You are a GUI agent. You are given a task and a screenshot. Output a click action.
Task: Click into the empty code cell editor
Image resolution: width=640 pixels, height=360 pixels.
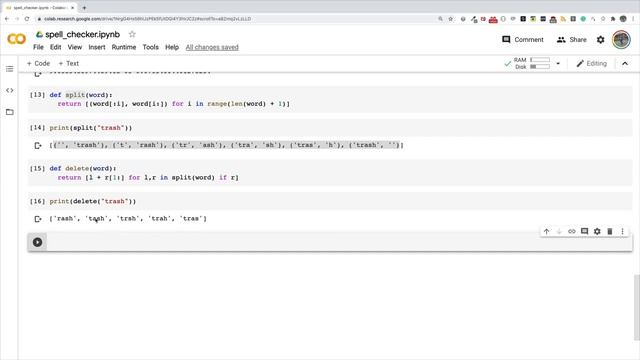tap(339, 242)
